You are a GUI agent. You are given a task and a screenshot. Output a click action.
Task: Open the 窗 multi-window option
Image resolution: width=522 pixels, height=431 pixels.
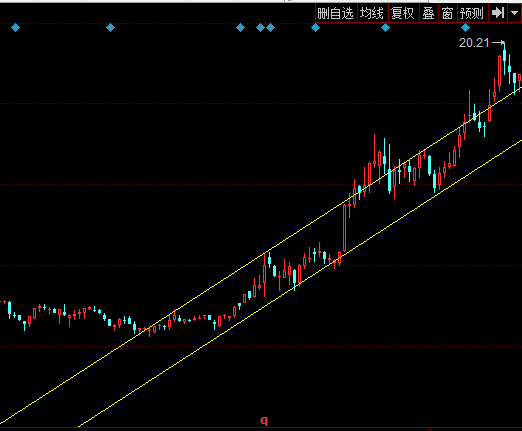(x=448, y=13)
